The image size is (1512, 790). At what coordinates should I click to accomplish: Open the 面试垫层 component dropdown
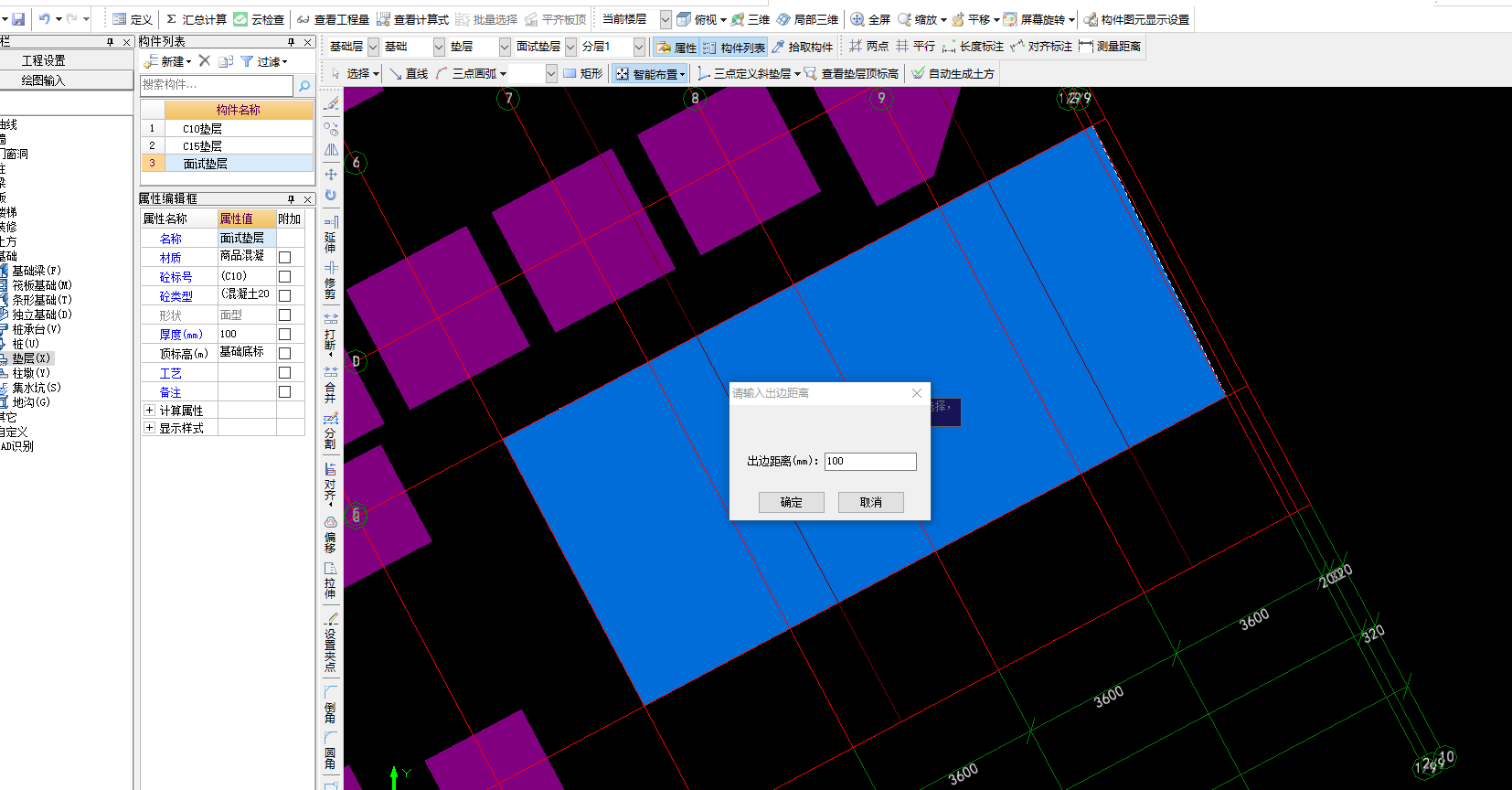point(570,47)
